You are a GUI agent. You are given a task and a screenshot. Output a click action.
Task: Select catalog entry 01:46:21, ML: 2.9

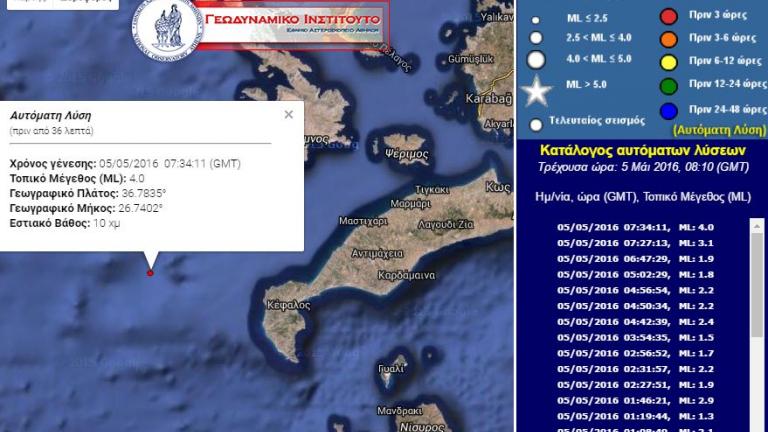pyautogui.click(x=635, y=400)
